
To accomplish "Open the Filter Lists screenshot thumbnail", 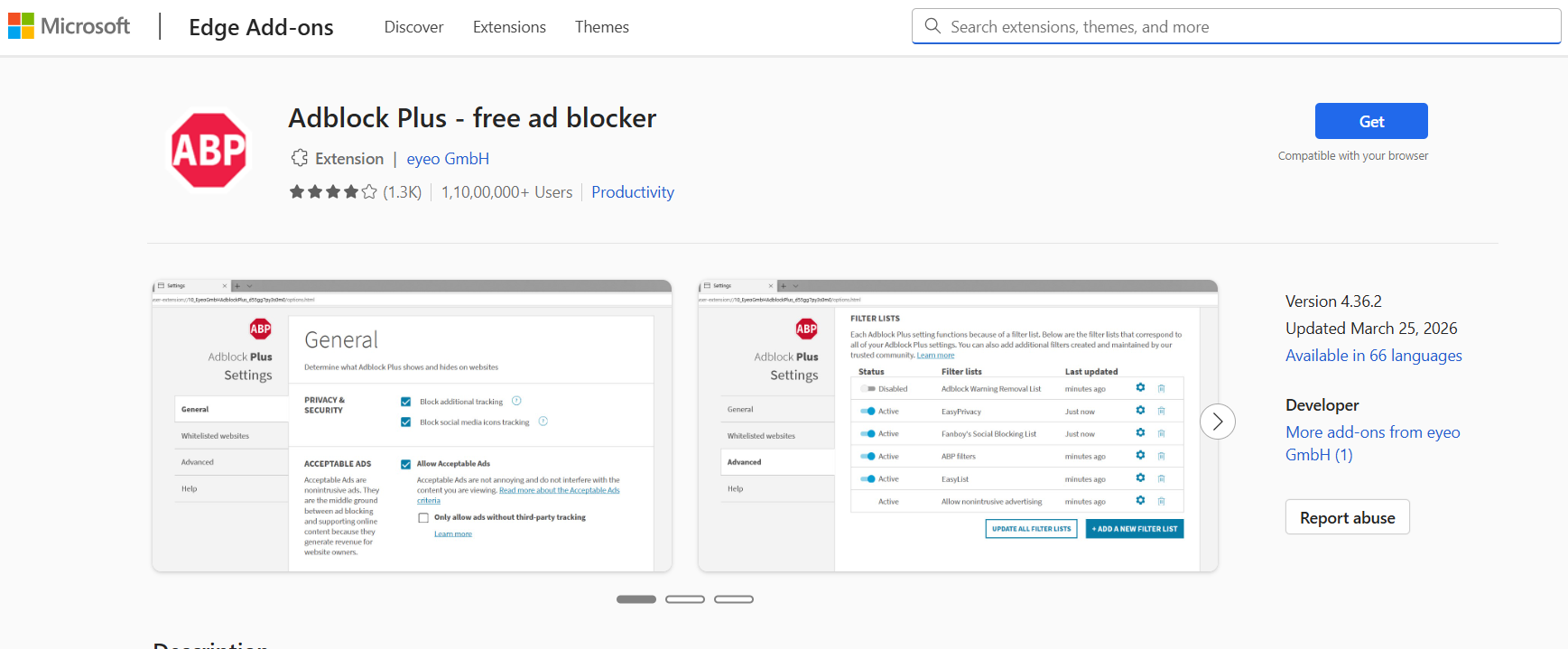I will click(958, 425).
